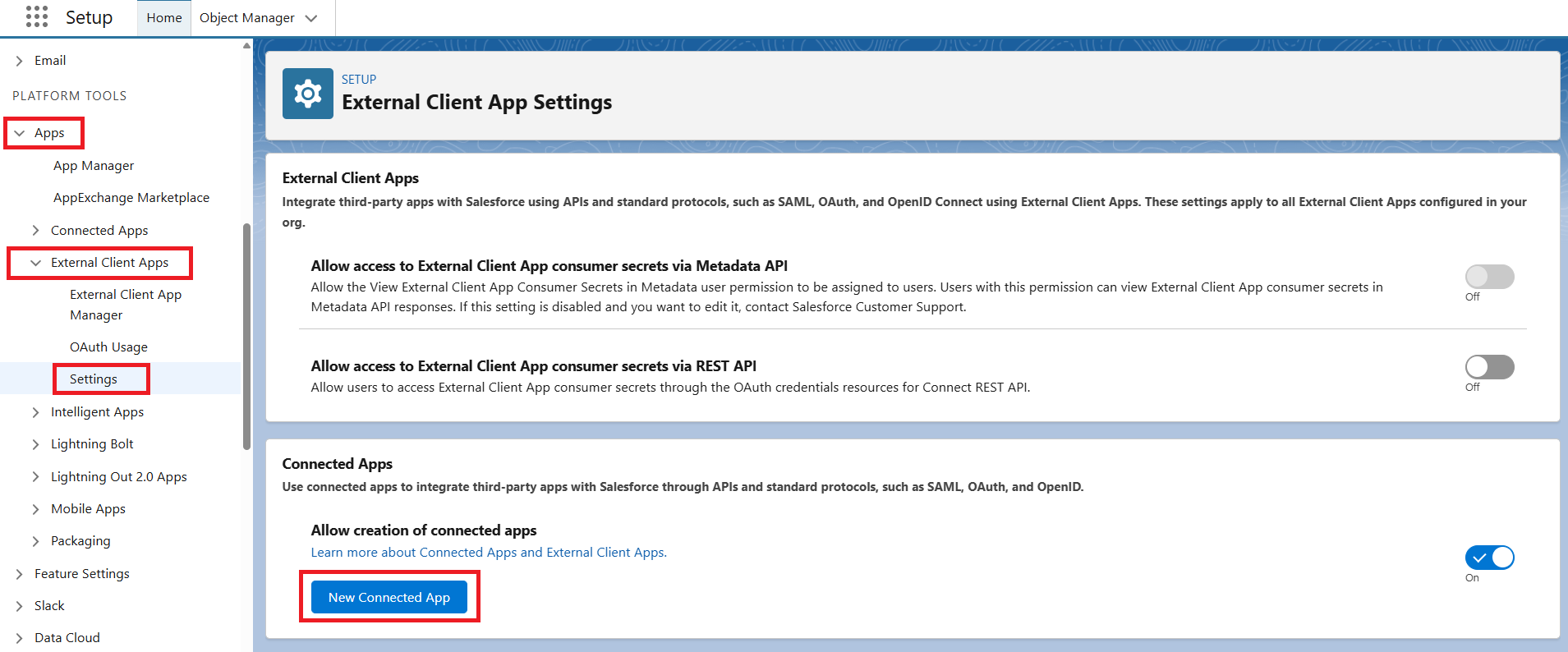The image size is (1568, 652).
Task: Click the Object Manager dropdown arrow
Action: (311, 18)
